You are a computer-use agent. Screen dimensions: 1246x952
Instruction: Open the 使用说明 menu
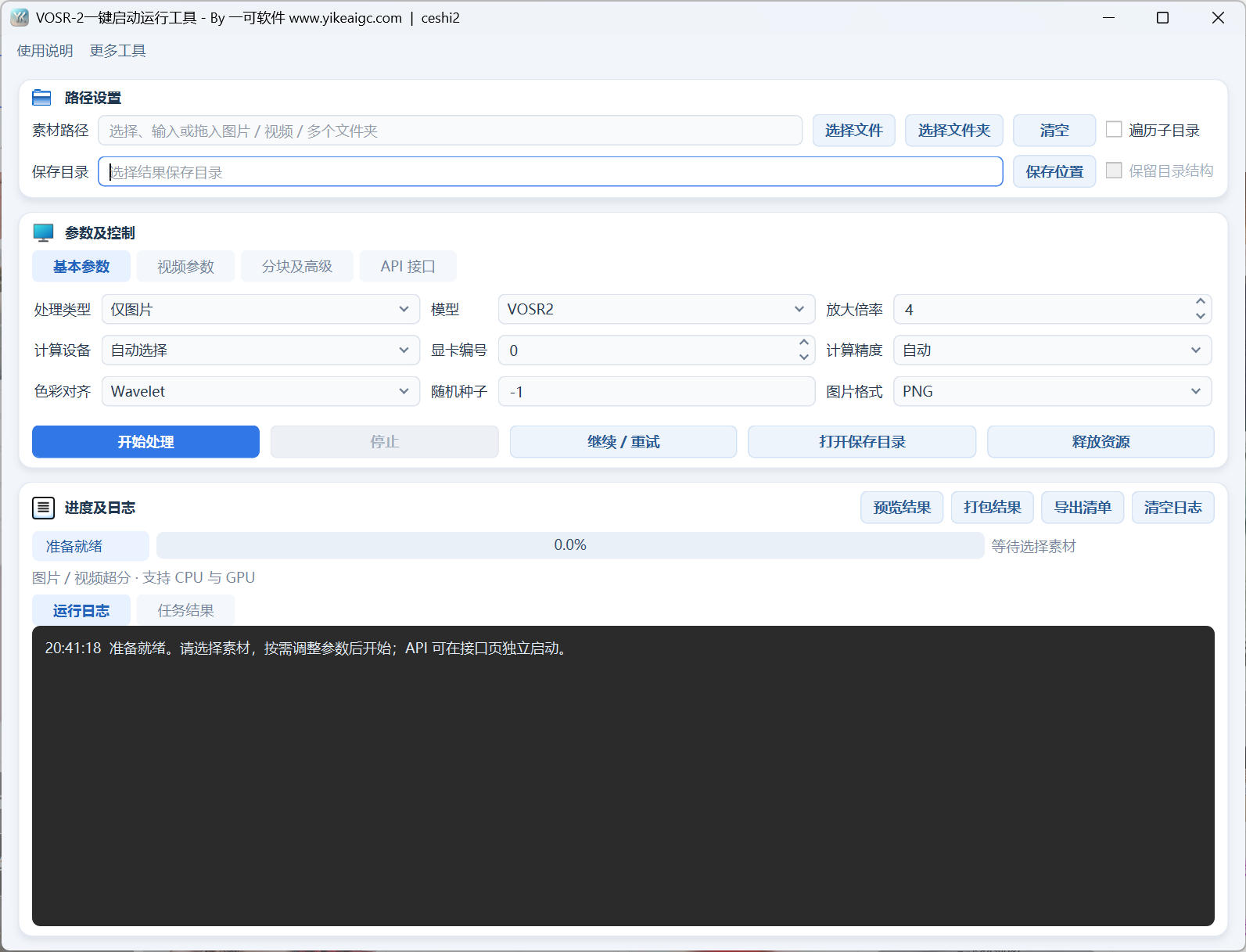coord(45,51)
